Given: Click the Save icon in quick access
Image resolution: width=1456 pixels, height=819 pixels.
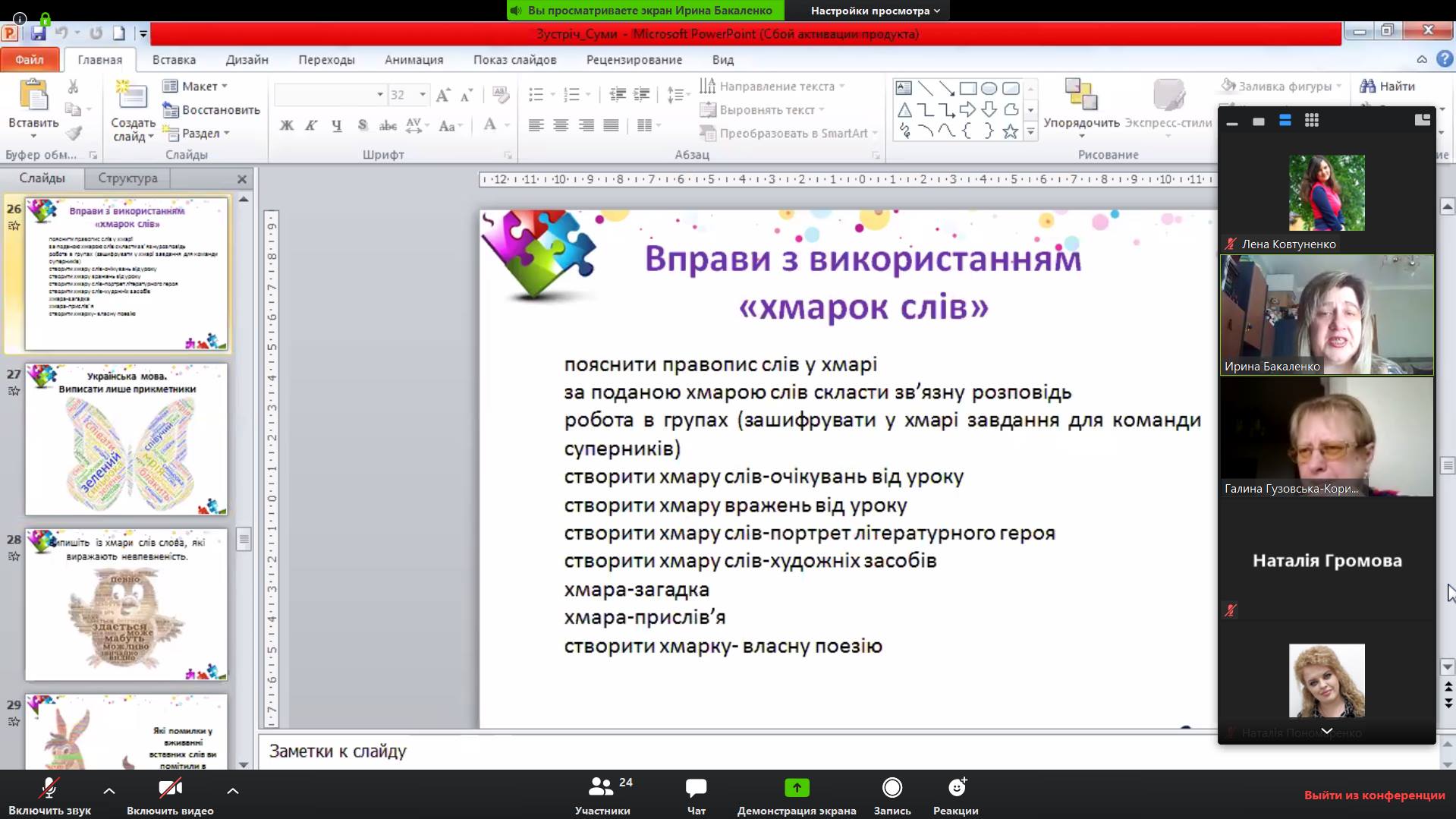Looking at the screenshot, I should click(39, 33).
